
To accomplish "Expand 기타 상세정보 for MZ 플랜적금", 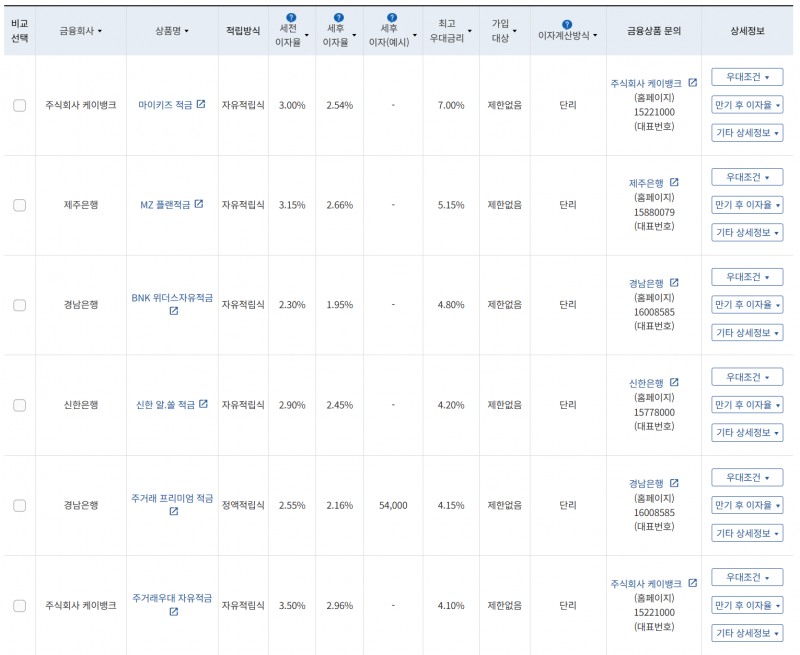I will pyautogui.click(x=747, y=233).
